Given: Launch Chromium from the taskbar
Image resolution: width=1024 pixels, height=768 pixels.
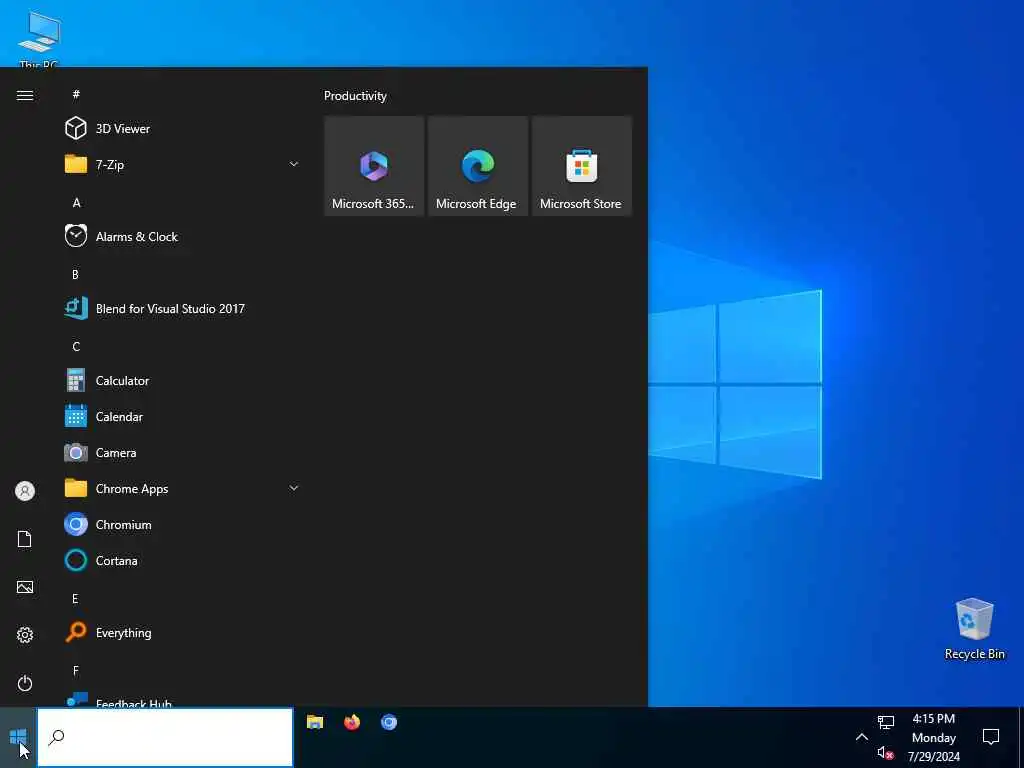Looking at the screenshot, I should tap(389, 722).
